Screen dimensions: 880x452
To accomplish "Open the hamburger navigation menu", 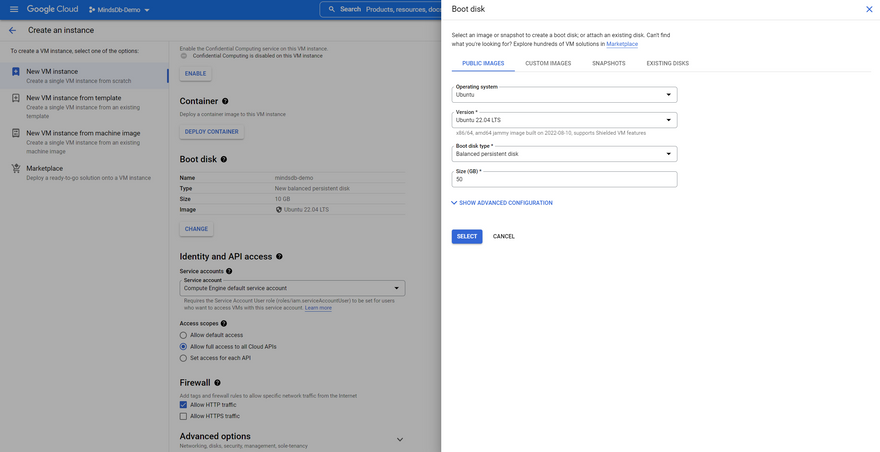I will (14, 10).
